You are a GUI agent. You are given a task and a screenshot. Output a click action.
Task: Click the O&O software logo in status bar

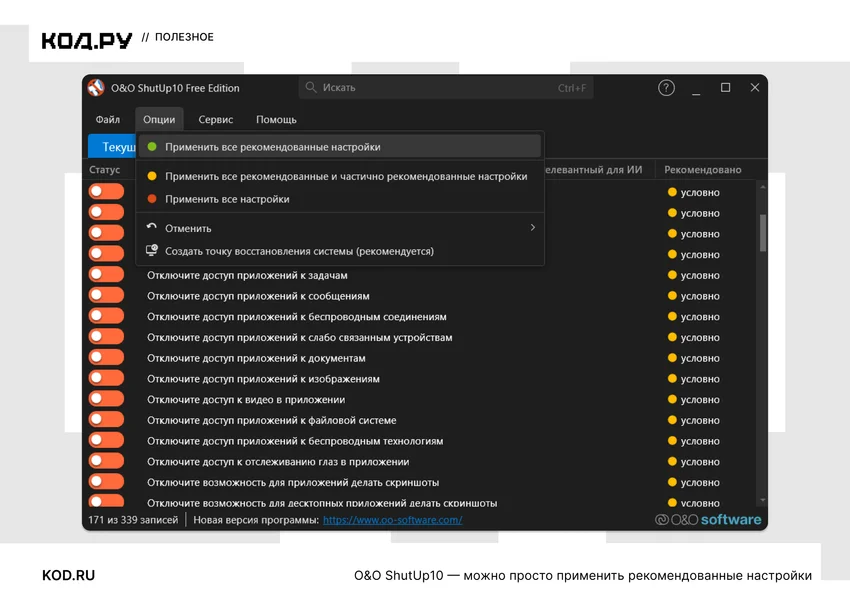[x=708, y=519]
